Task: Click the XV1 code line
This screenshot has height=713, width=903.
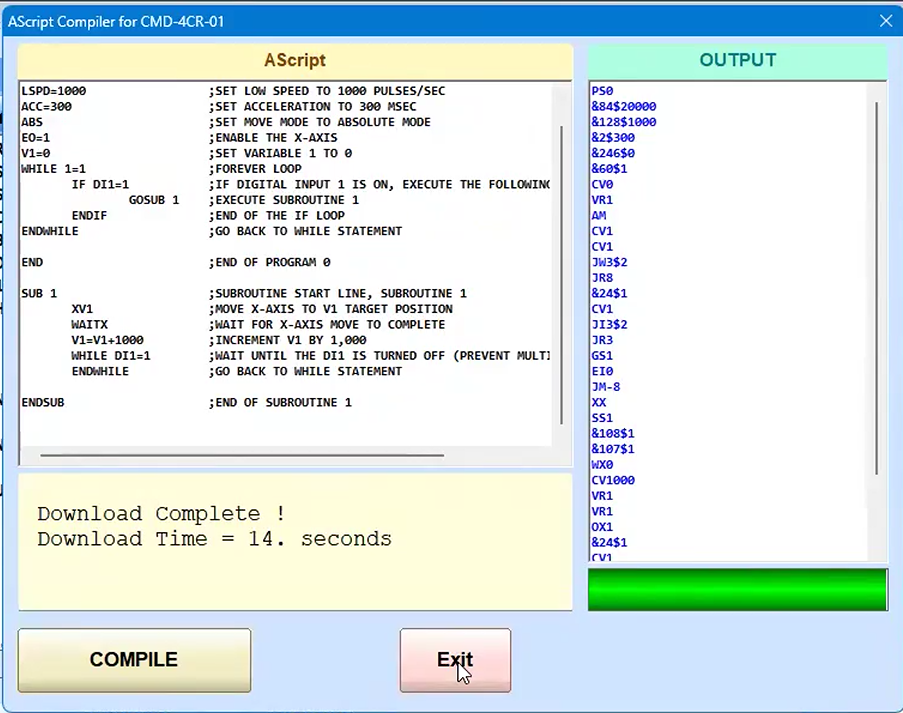Action: pyautogui.click(x=82, y=309)
